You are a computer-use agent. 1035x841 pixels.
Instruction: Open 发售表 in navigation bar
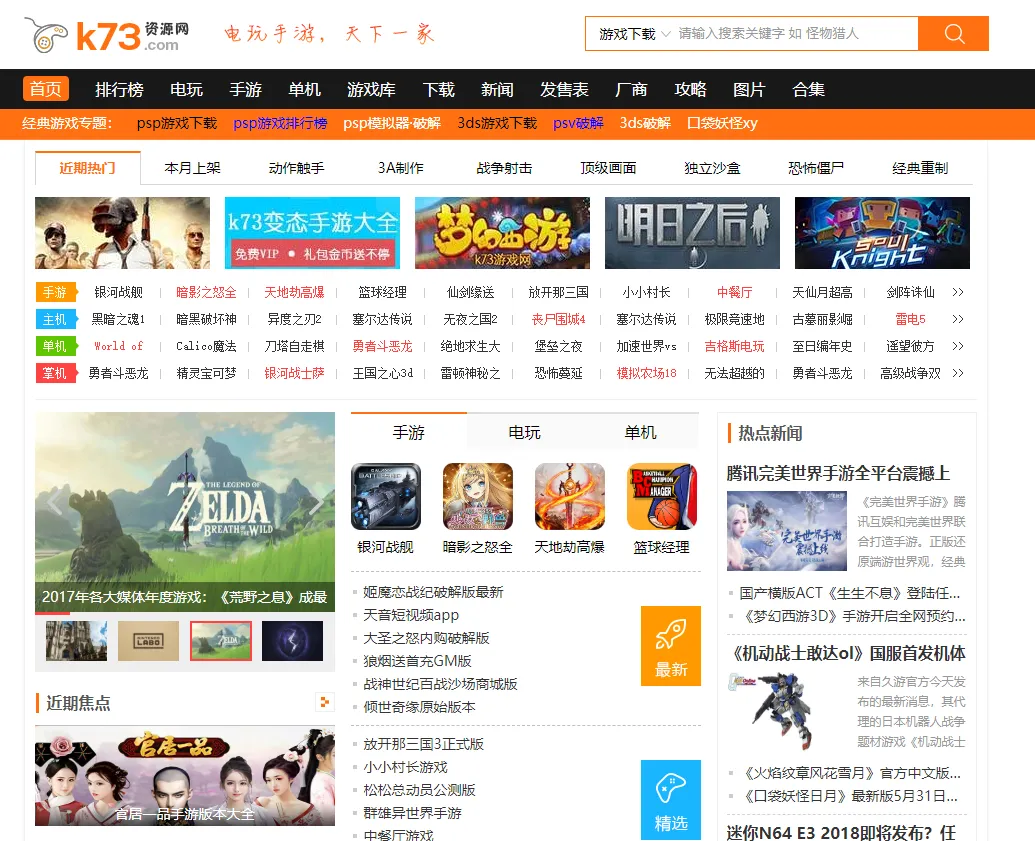click(564, 89)
